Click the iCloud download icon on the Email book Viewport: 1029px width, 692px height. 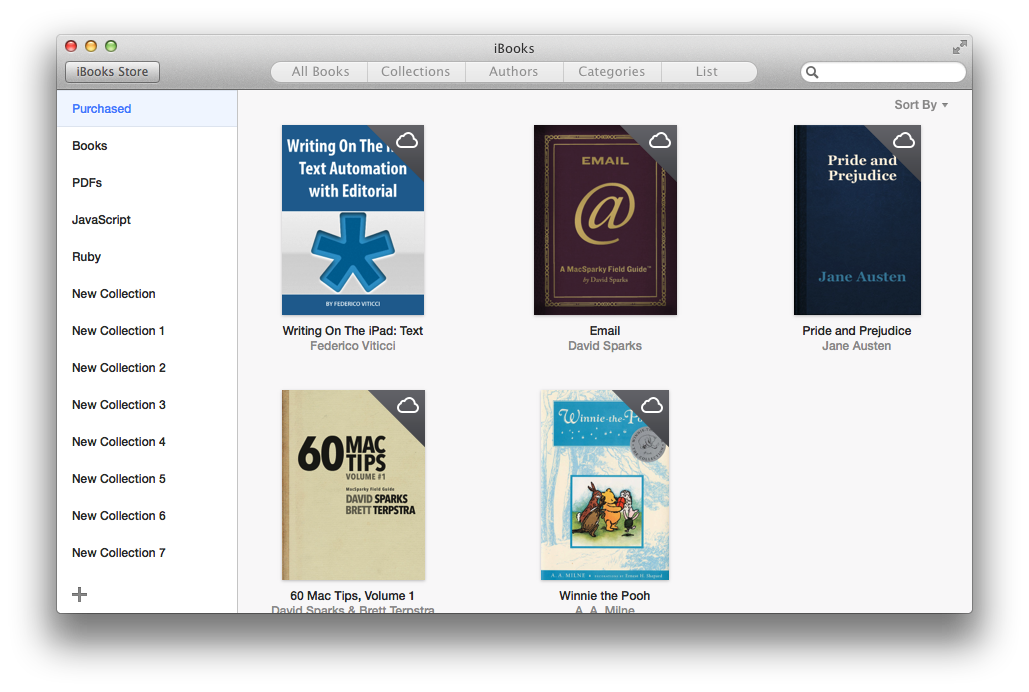click(x=660, y=140)
